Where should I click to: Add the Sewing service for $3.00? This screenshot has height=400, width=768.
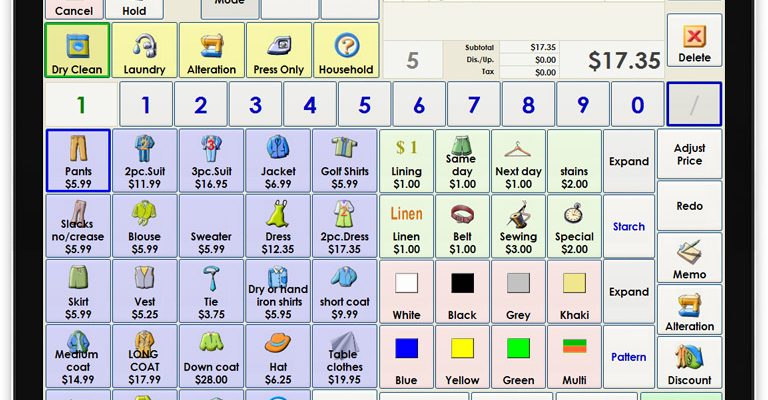coord(518,226)
